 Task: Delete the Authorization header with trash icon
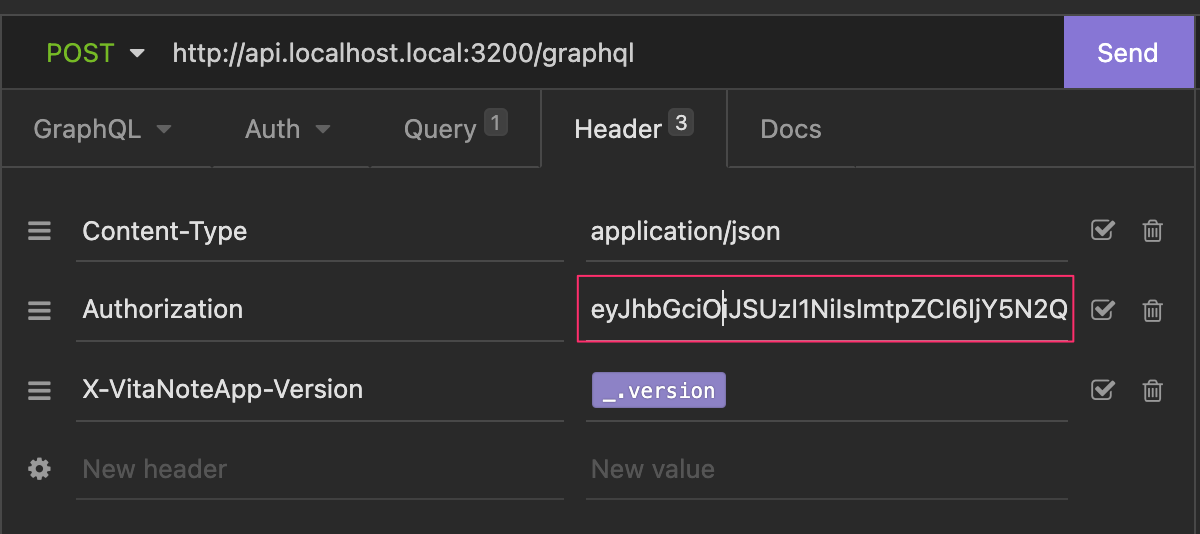coord(1152,310)
